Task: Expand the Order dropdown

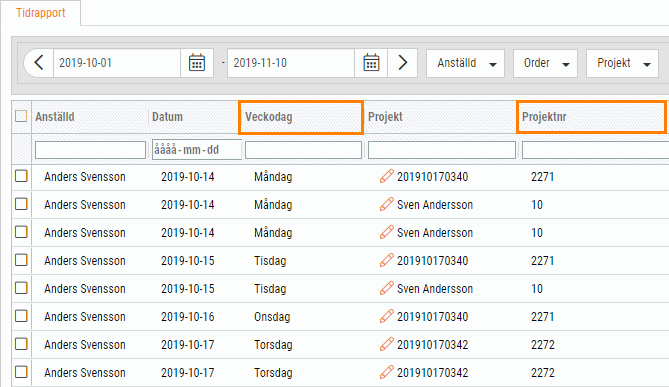Action: pos(545,63)
